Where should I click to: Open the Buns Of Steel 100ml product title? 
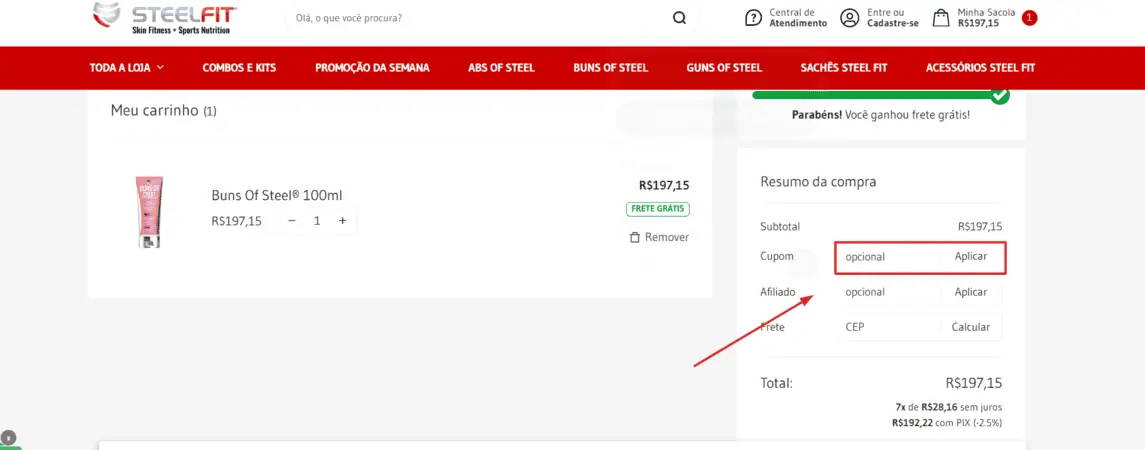pos(277,196)
